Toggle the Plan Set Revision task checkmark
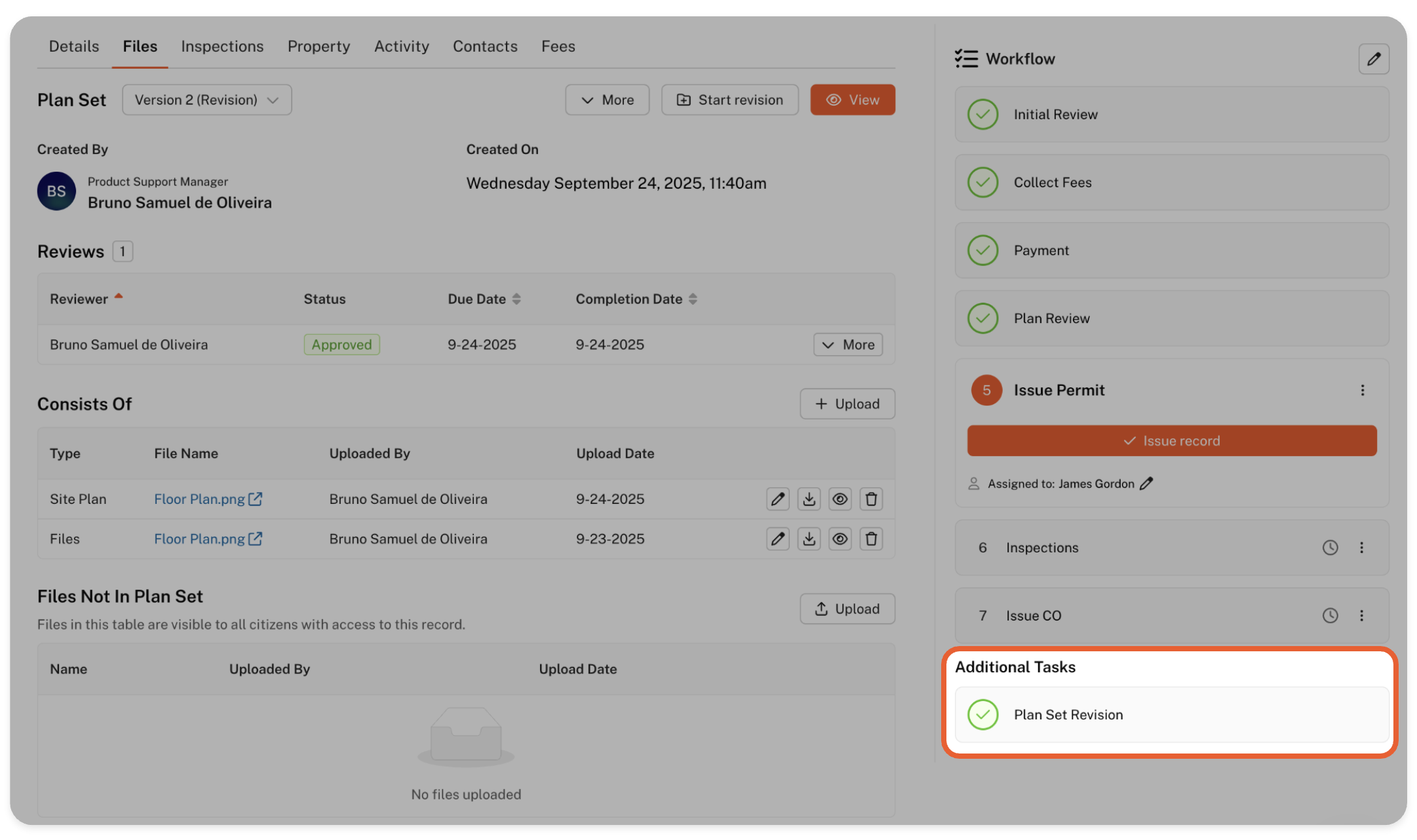1417x840 pixels. (982, 715)
